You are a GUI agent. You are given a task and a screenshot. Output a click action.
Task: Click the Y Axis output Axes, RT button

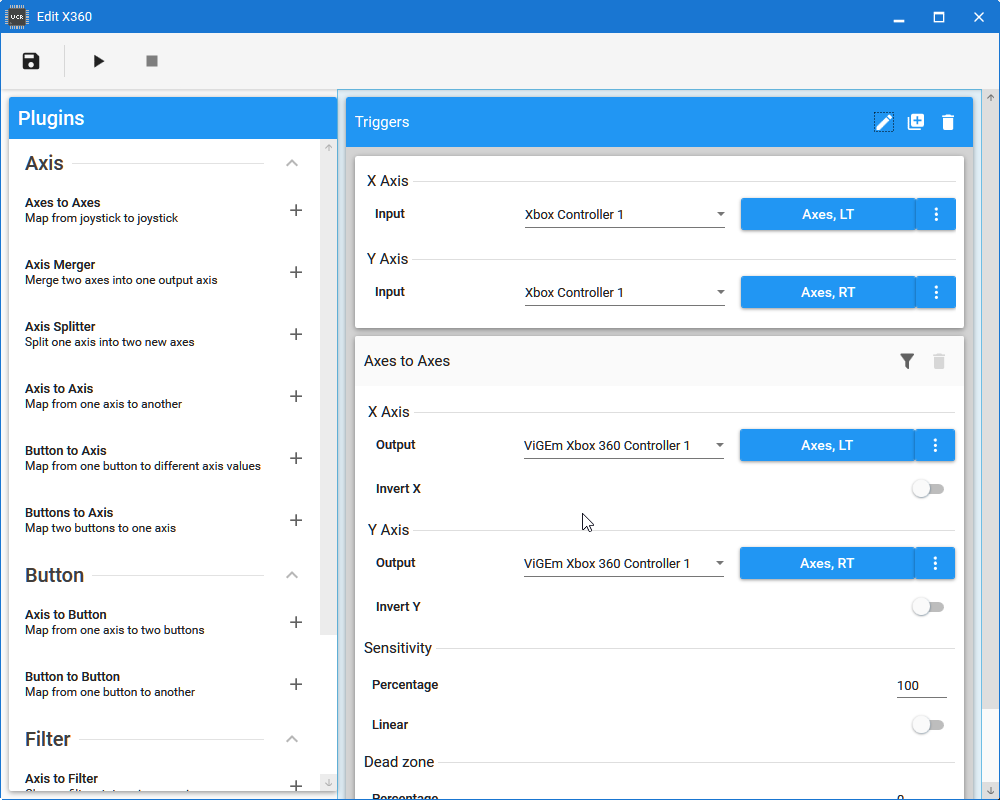[x=826, y=563]
